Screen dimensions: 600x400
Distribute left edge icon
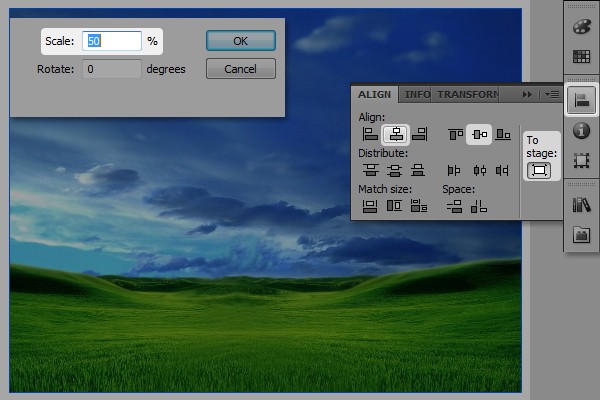pyautogui.click(x=454, y=170)
